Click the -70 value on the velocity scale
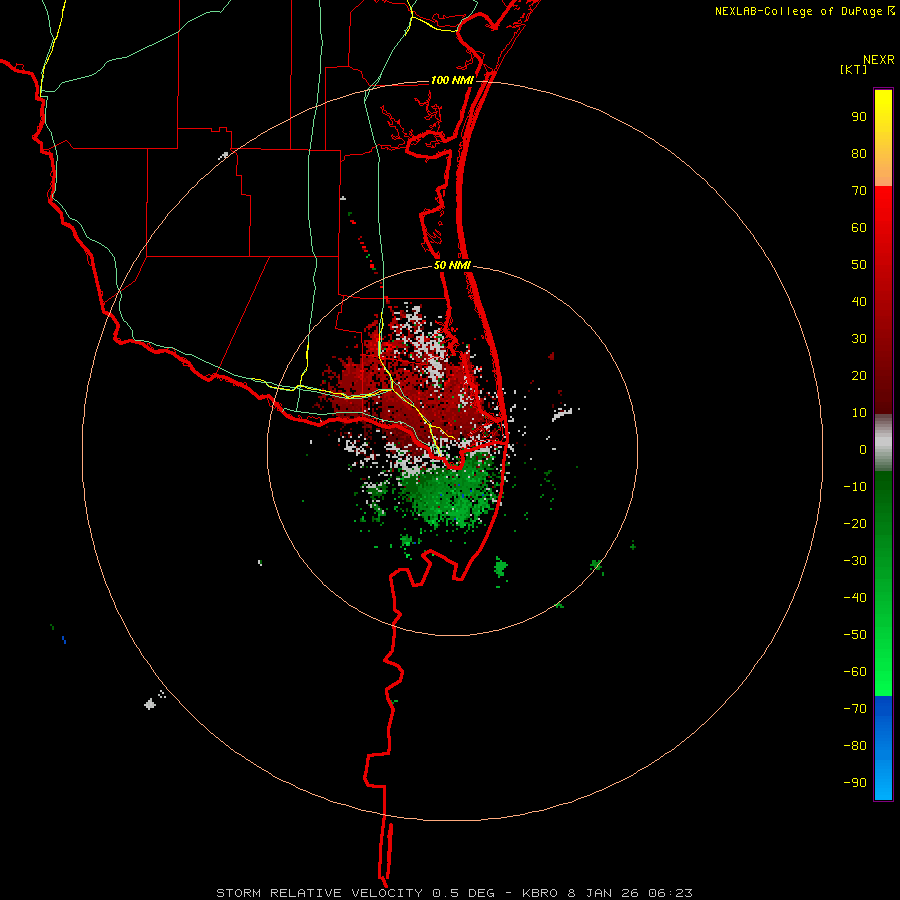Viewport: 900px width, 900px height. tap(855, 709)
